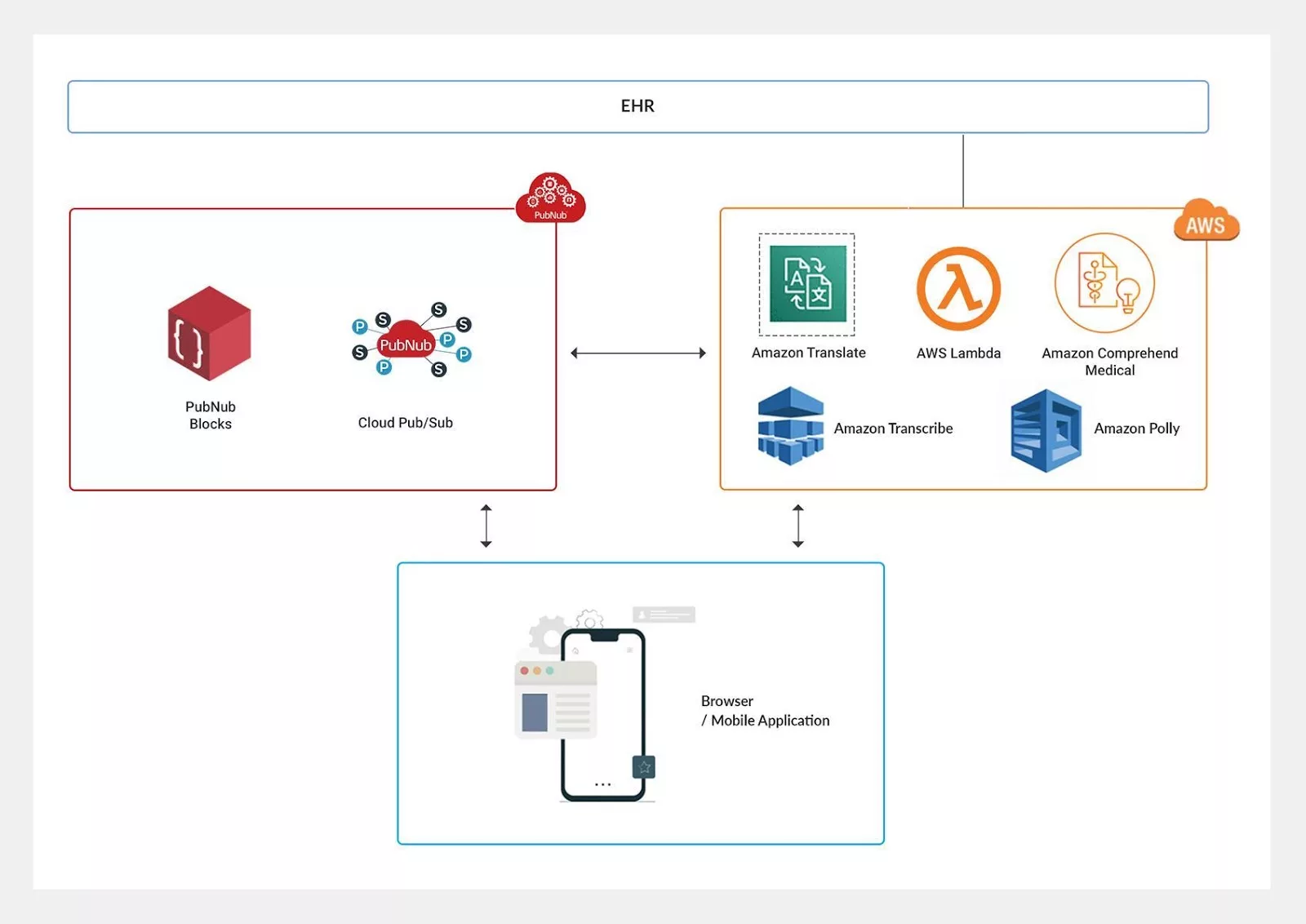
Task: Click the 'AWS Lambda' label
Action: click(958, 353)
